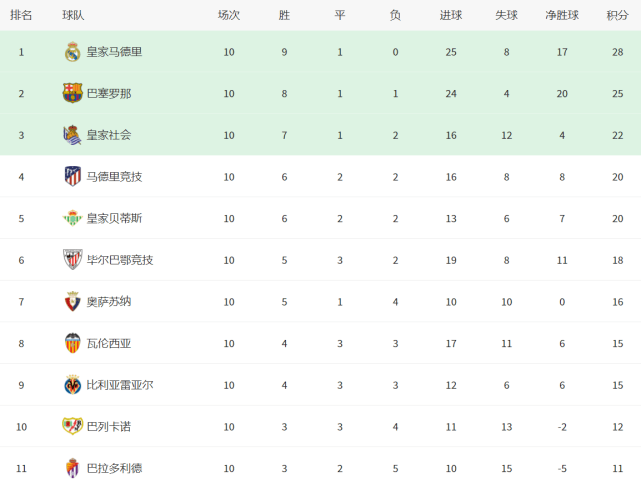Click the 净胜球 column header
Image resolution: width=641 pixels, height=486 pixels.
tap(562, 15)
